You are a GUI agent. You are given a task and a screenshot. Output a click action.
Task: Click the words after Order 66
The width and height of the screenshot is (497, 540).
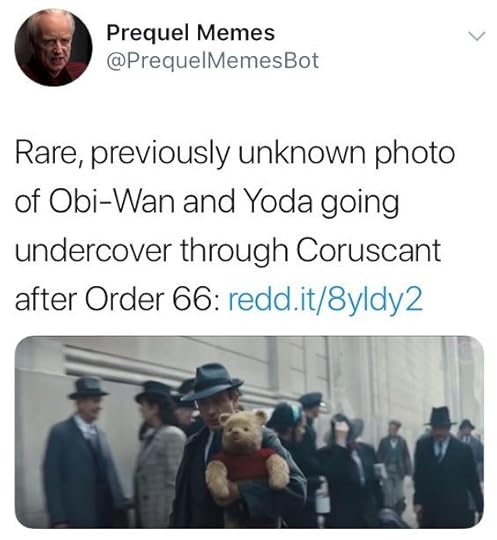pyautogui.click(x=116, y=298)
